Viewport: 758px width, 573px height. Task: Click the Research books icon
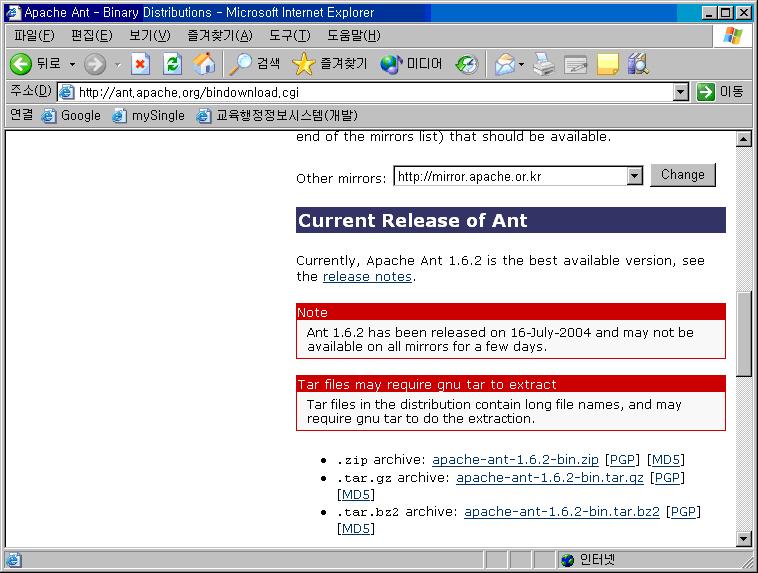click(x=638, y=64)
